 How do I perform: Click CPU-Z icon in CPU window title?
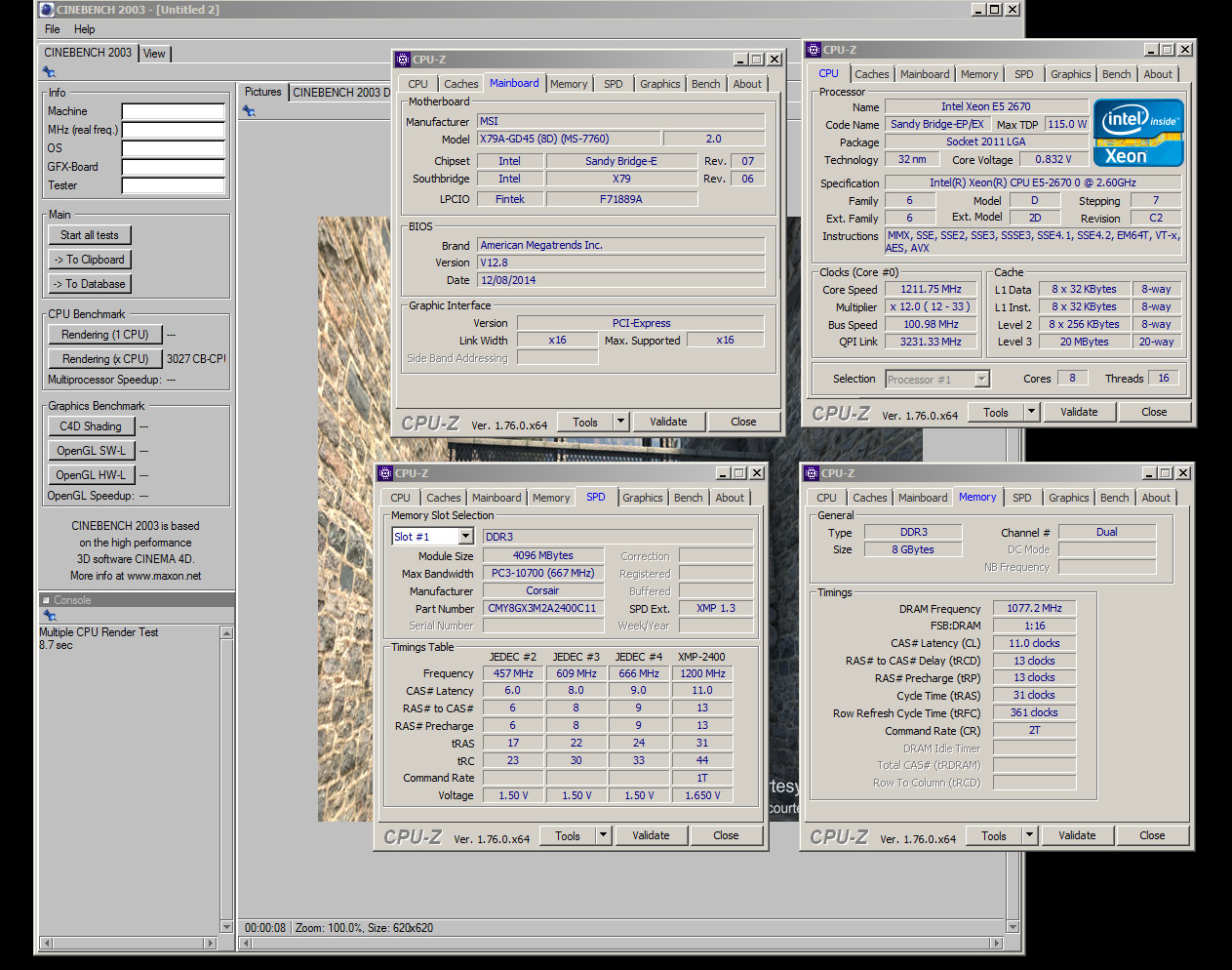814,50
